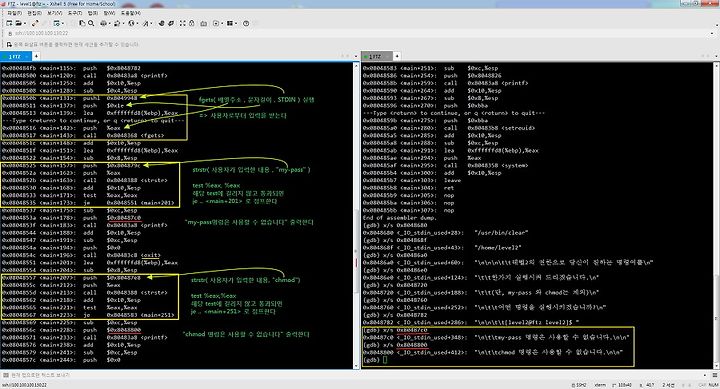This screenshot has height=389, width=720.
Task: Click the pane layout icon
Action: (x=230, y=23)
